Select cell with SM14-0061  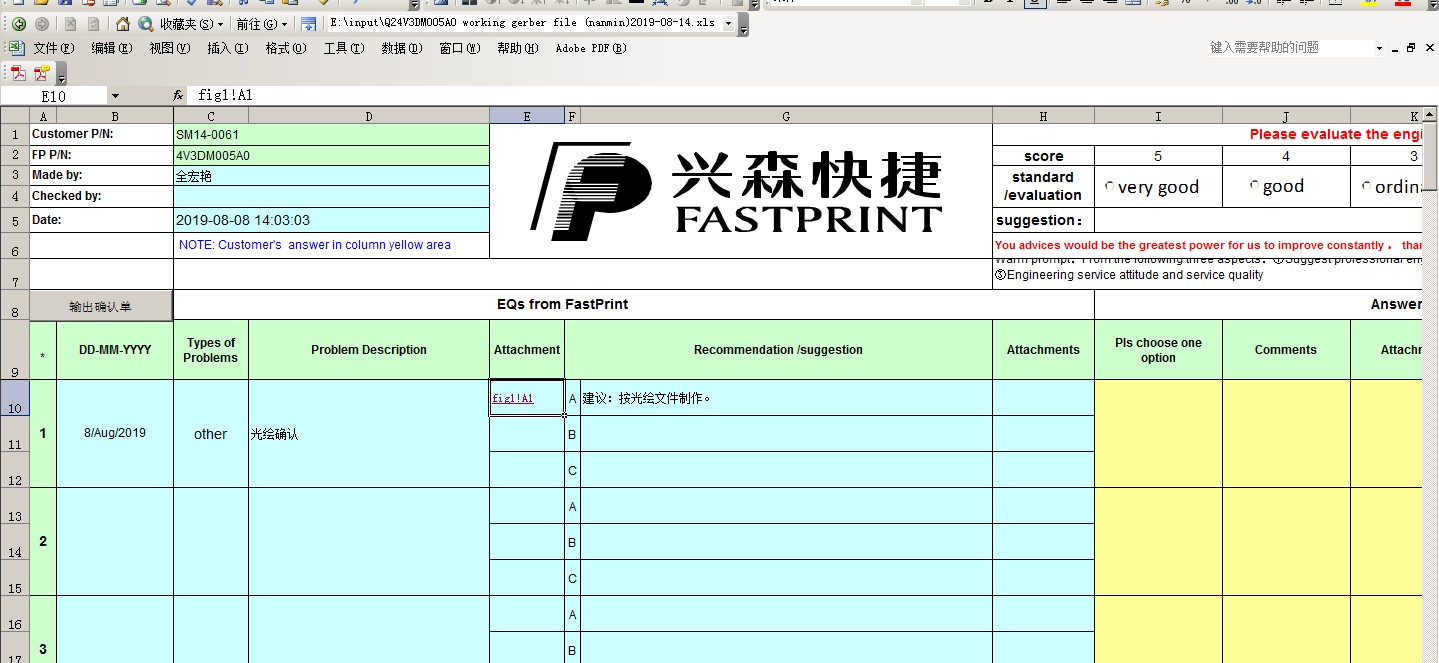coord(331,134)
